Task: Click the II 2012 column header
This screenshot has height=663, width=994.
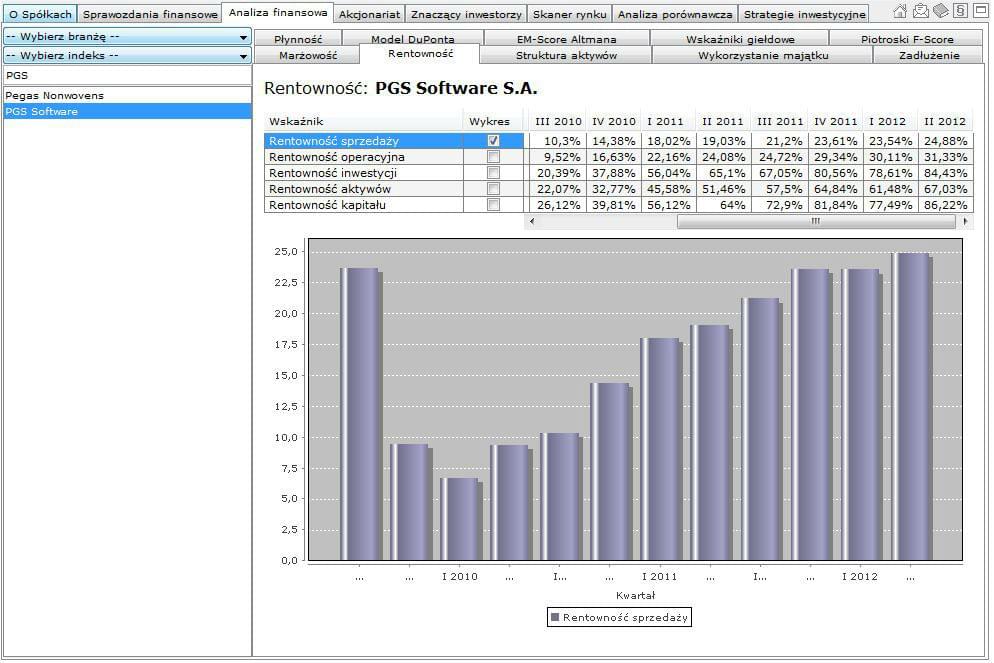Action: coord(945,121)
